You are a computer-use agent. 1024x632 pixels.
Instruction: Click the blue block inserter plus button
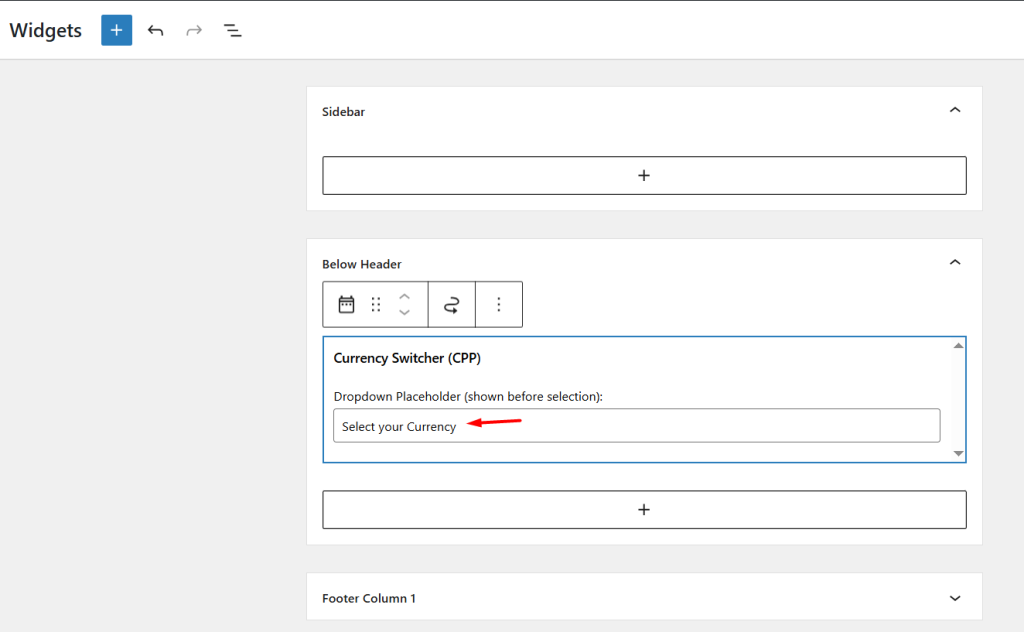point(116,30)
